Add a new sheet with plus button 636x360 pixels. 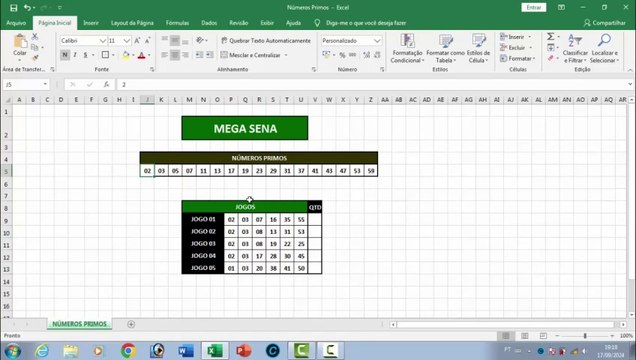click(x=131, y=324)
